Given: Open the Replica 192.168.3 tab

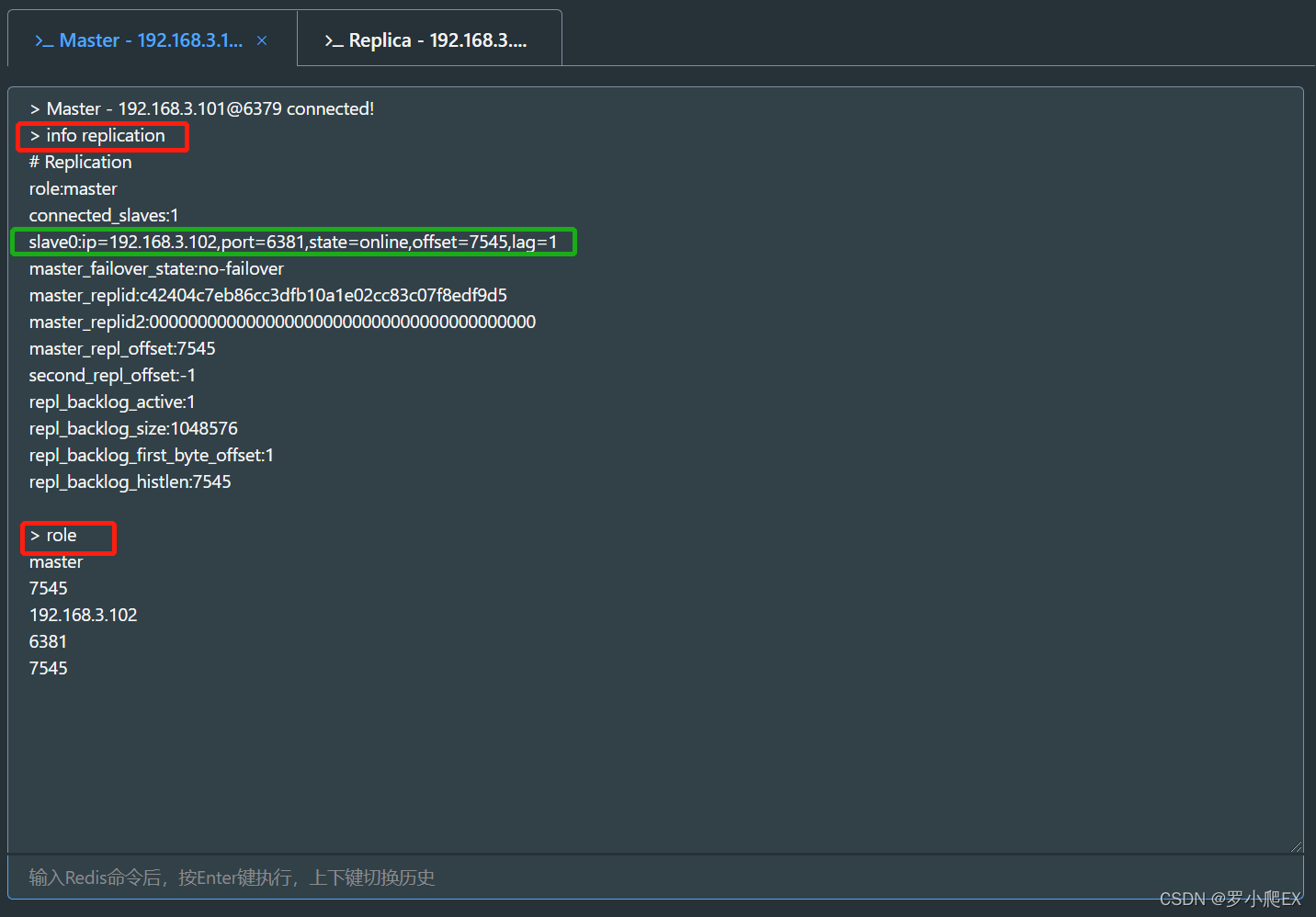Looking at the screenshot, I should [x=429, y=40].
